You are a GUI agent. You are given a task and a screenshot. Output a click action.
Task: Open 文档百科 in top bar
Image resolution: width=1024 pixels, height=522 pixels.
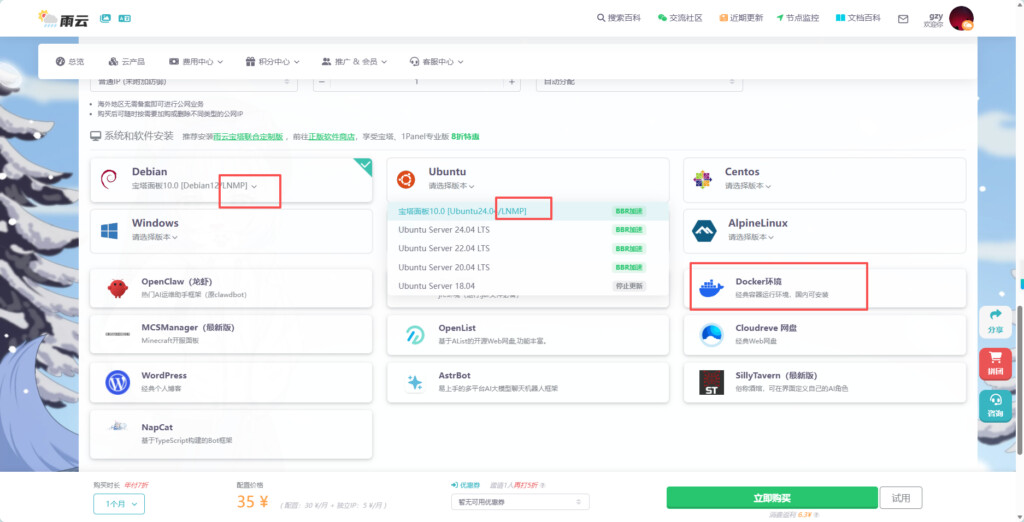(858, 18)
